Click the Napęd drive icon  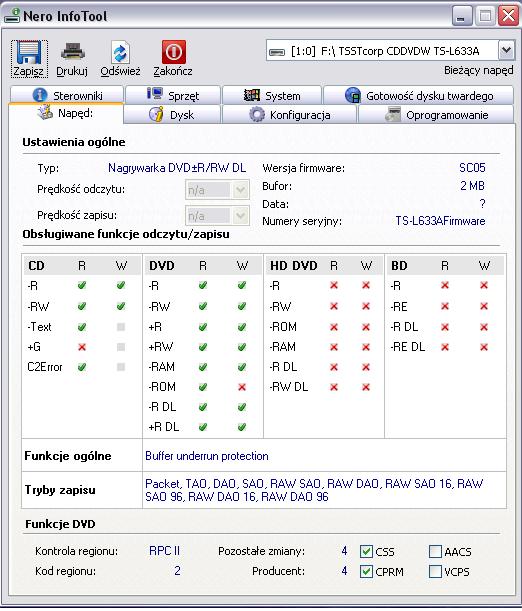(45, 112)
